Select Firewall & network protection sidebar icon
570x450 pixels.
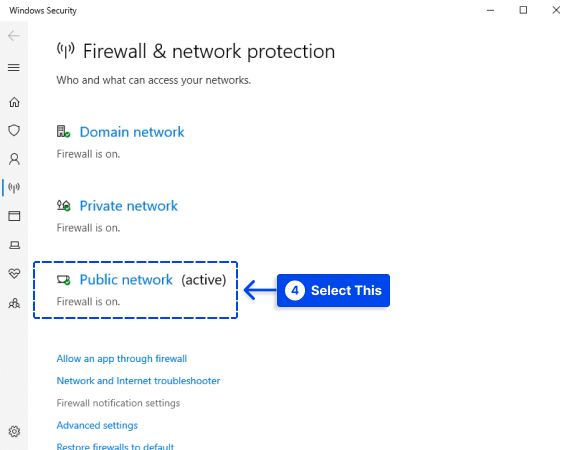14,188
